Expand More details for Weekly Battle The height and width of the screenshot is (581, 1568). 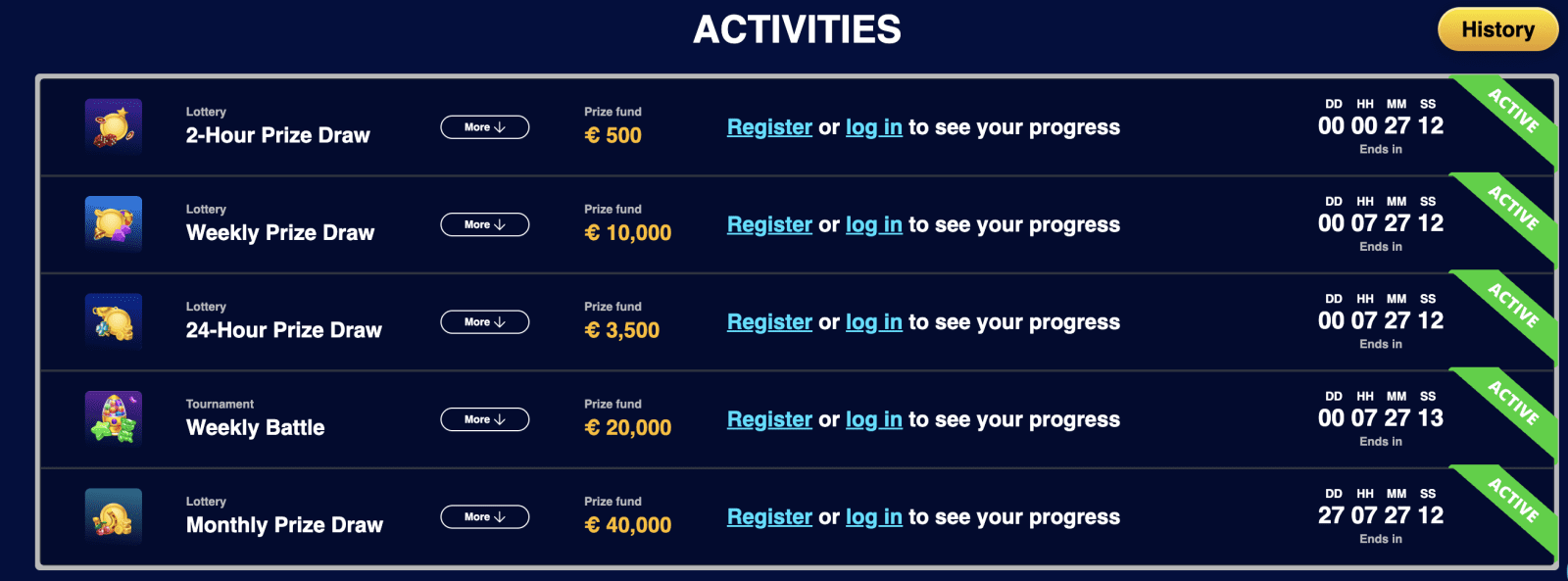click(484, 419)
